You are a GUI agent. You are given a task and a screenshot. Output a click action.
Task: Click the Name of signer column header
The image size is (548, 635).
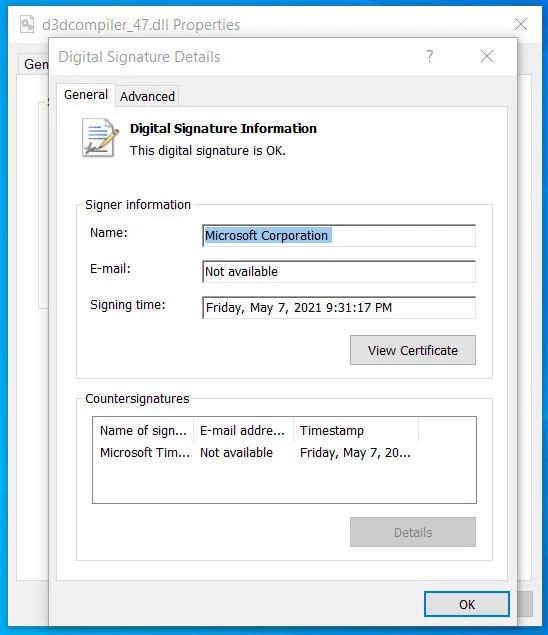tap(143, 430)
